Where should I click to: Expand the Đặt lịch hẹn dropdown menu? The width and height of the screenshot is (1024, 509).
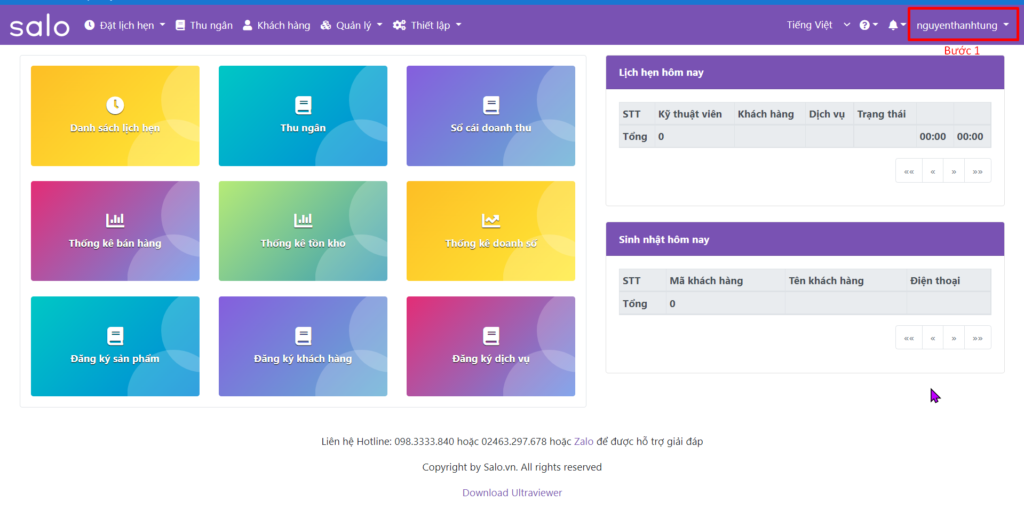click(125, 25)
